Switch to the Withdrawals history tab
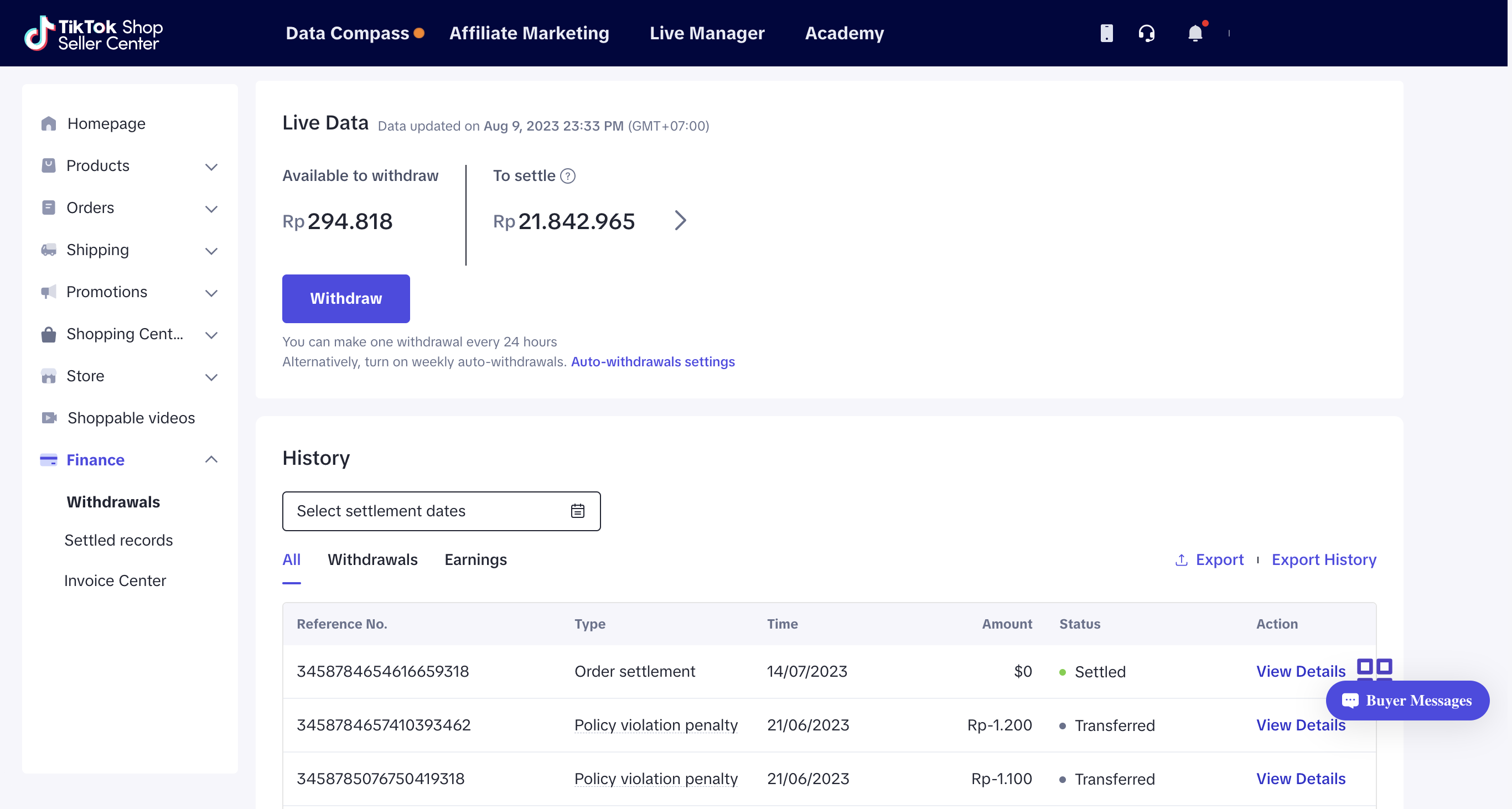 click(x=372, y=559)
